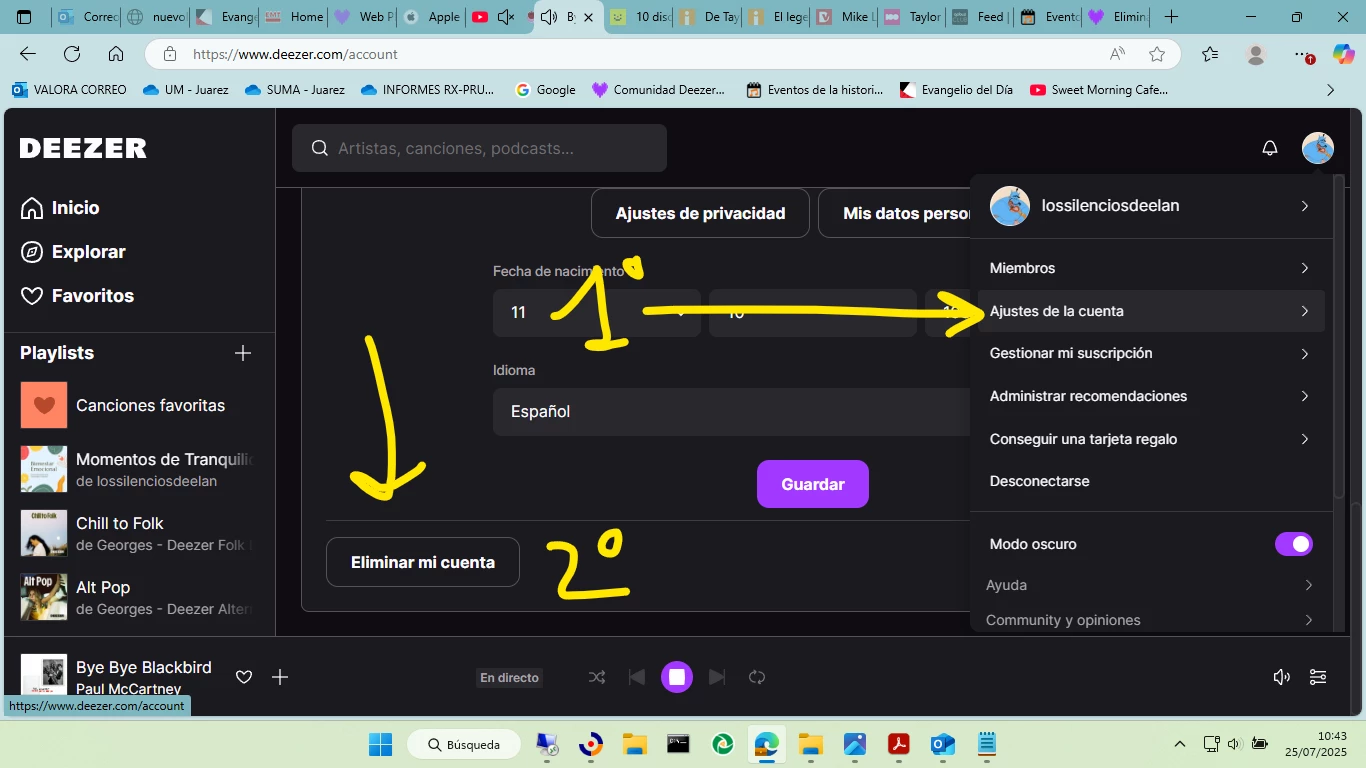This screenshot has width=1366, height=768.
Task: Click the browser address bar URL
Action: (295, 54)
